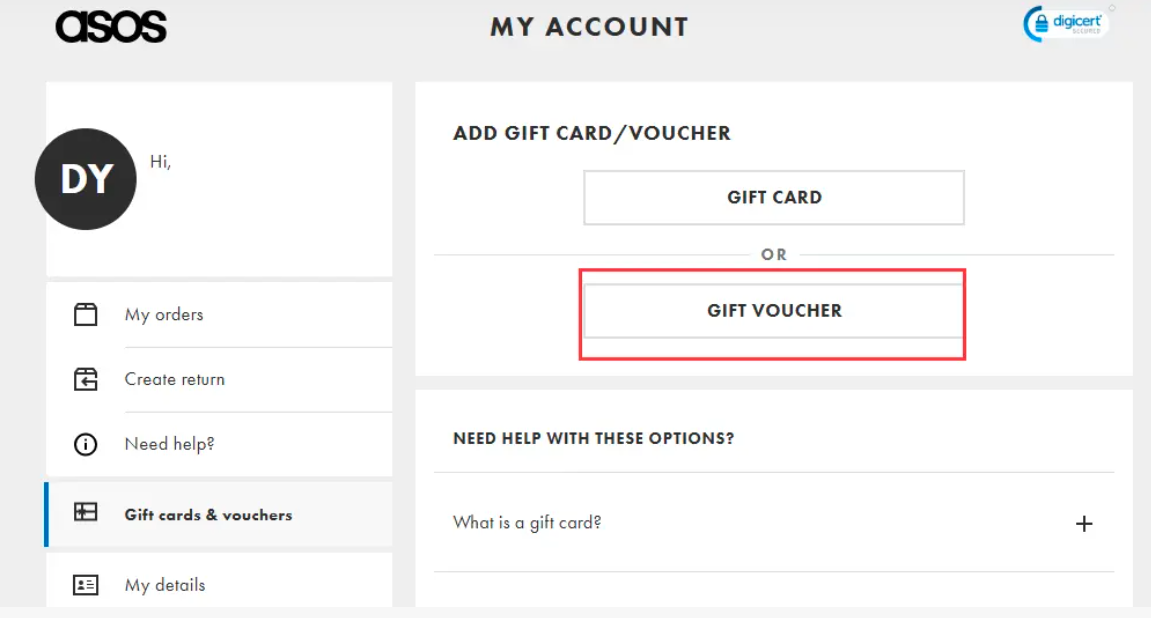Click the Need help info icon
The width and height of the screenshot is (1151, 618).
point(86,444)
